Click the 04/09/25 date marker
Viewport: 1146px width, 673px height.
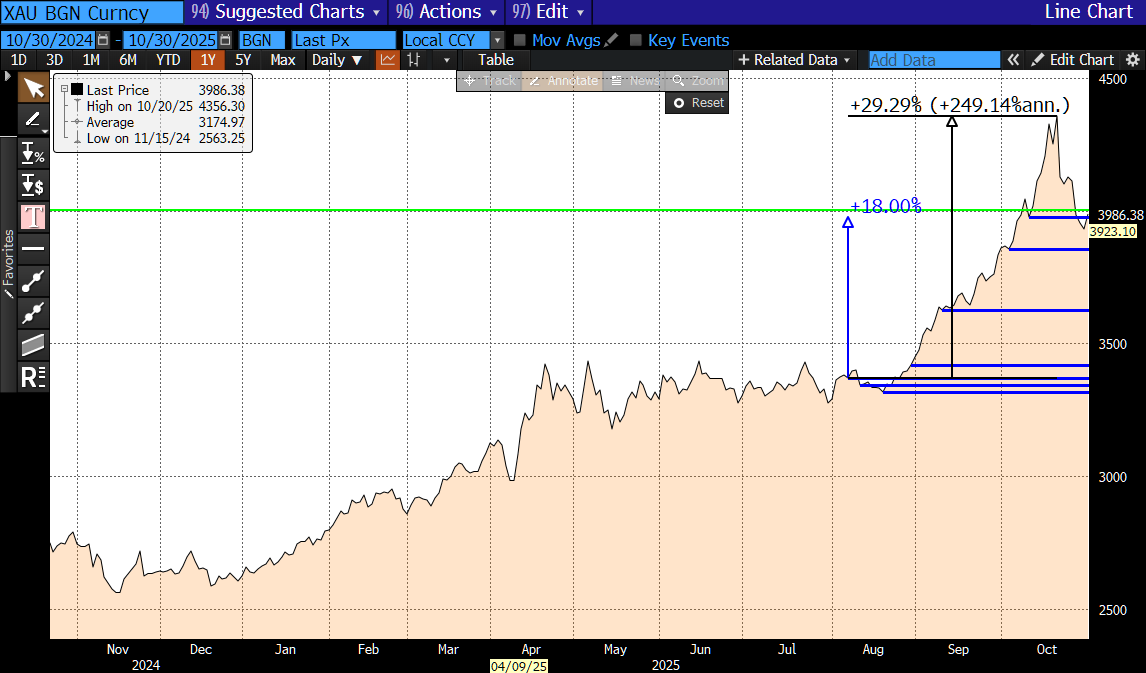pyautogui.click(x=519, y=666)
